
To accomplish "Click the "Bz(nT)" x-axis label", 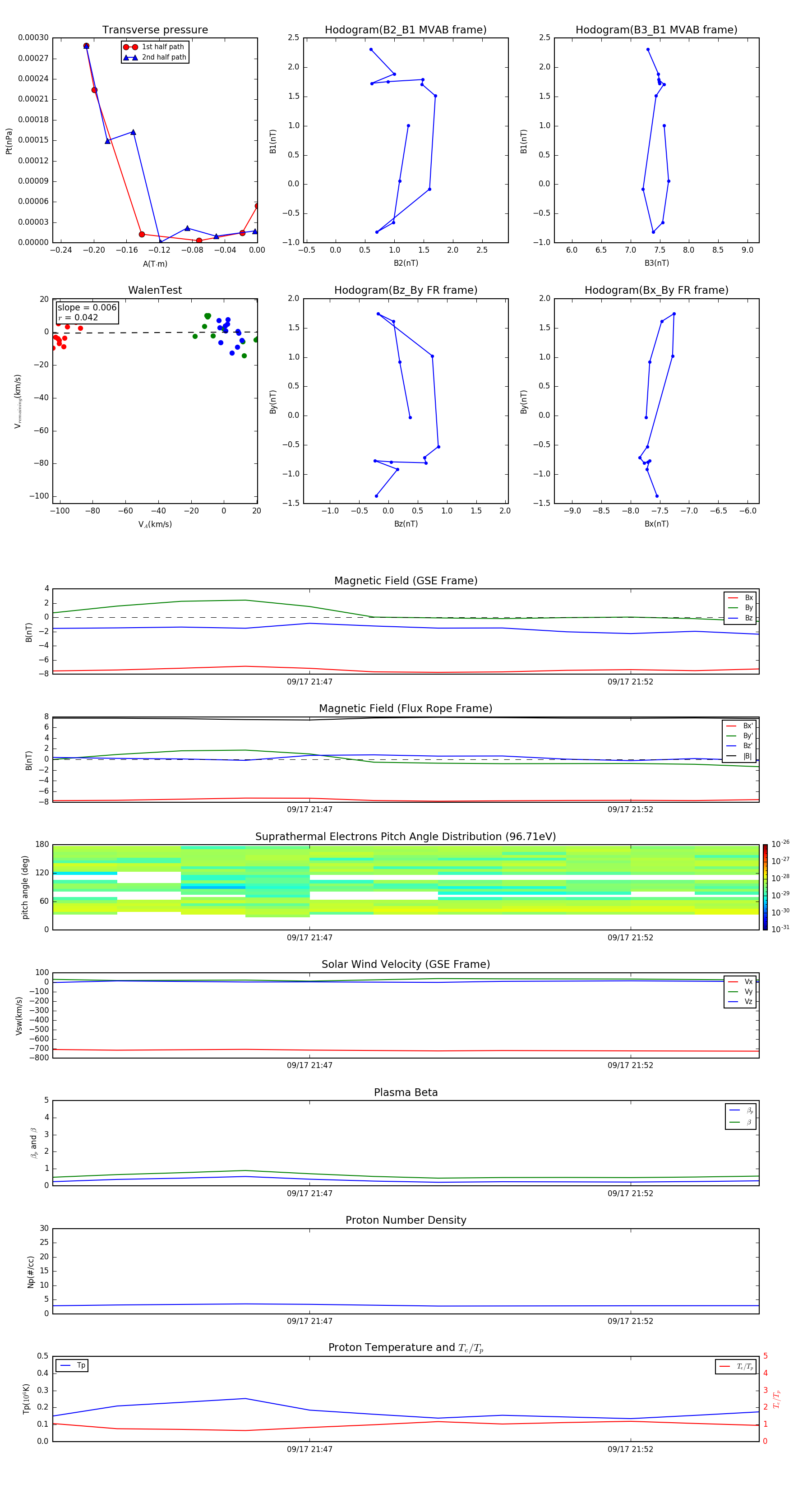I will [406, 524].
